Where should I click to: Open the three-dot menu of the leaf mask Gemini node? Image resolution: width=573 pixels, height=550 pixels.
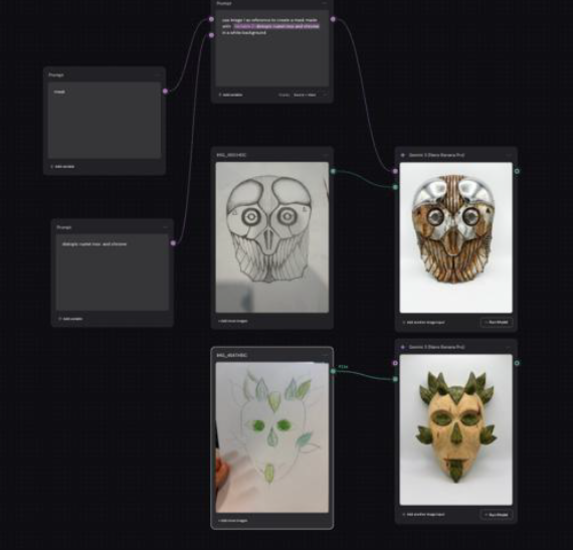(509, 347)
